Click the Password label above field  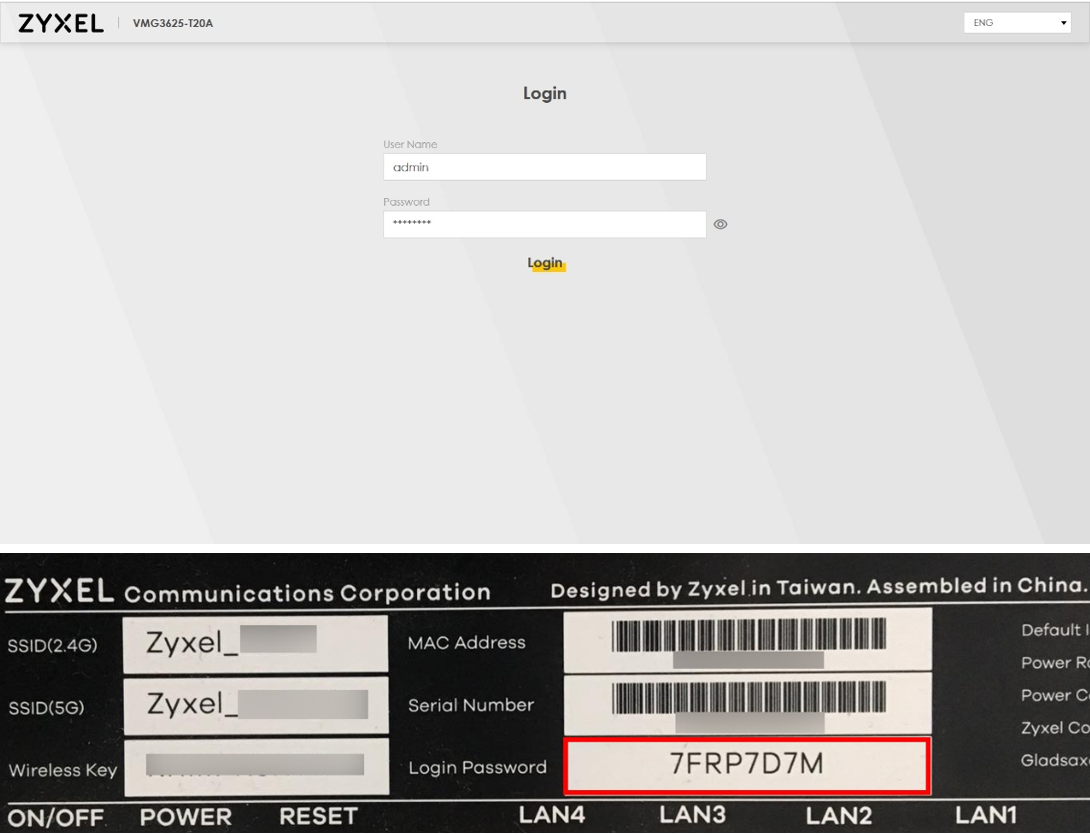point(406,202)
